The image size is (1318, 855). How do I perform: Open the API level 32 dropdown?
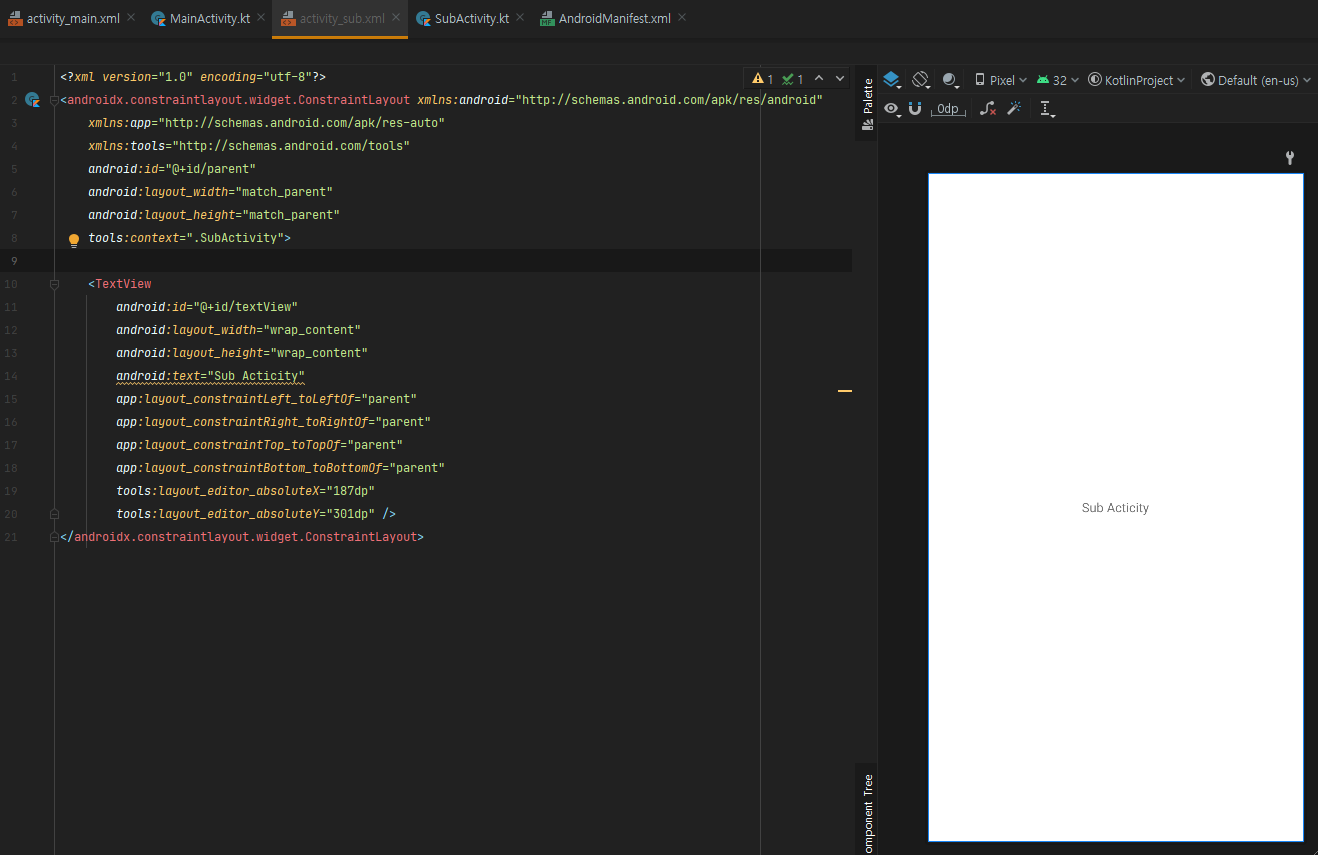(x=1058, y=80)
